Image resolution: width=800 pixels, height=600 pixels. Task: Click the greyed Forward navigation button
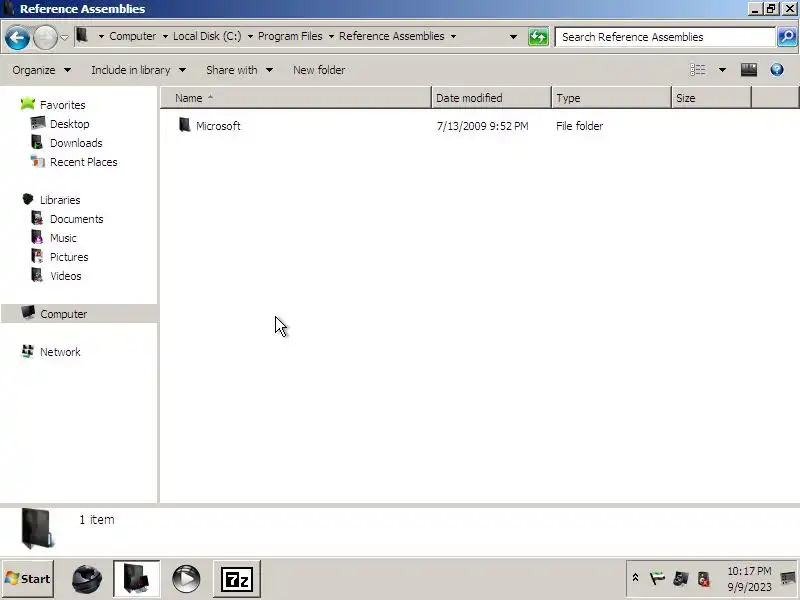pos(45,37)
